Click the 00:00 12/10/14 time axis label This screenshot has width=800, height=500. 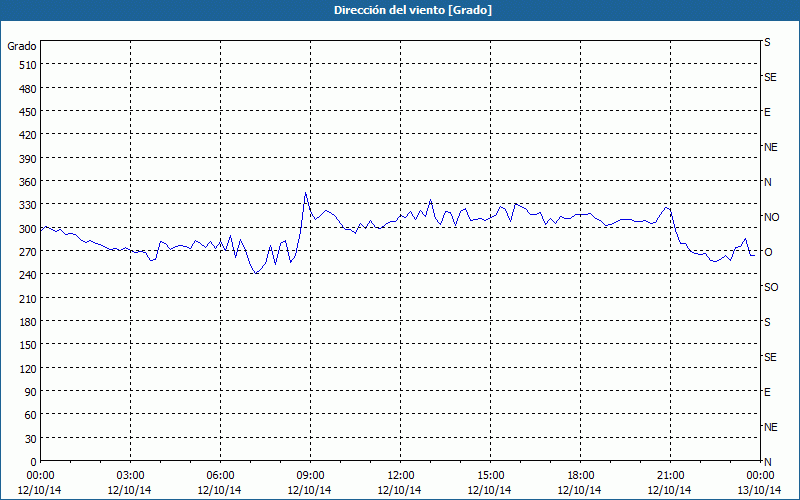40,483
